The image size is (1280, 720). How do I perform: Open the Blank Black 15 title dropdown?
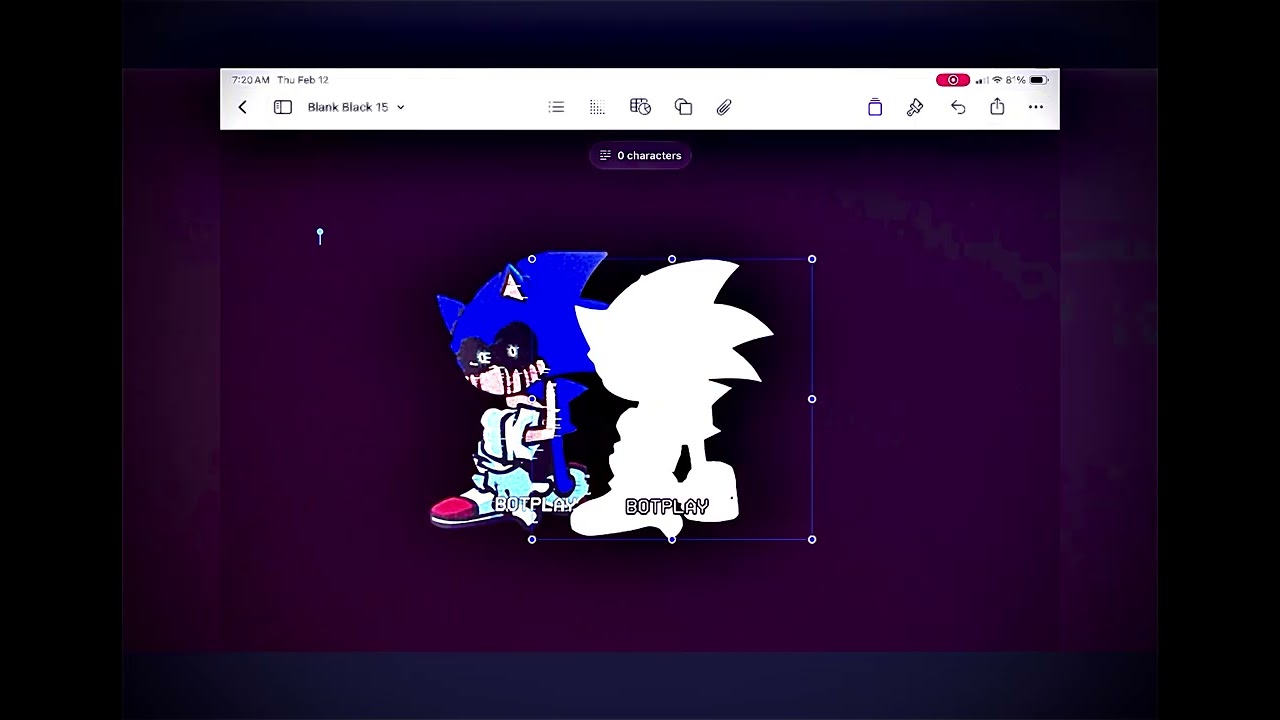point(356,107)
